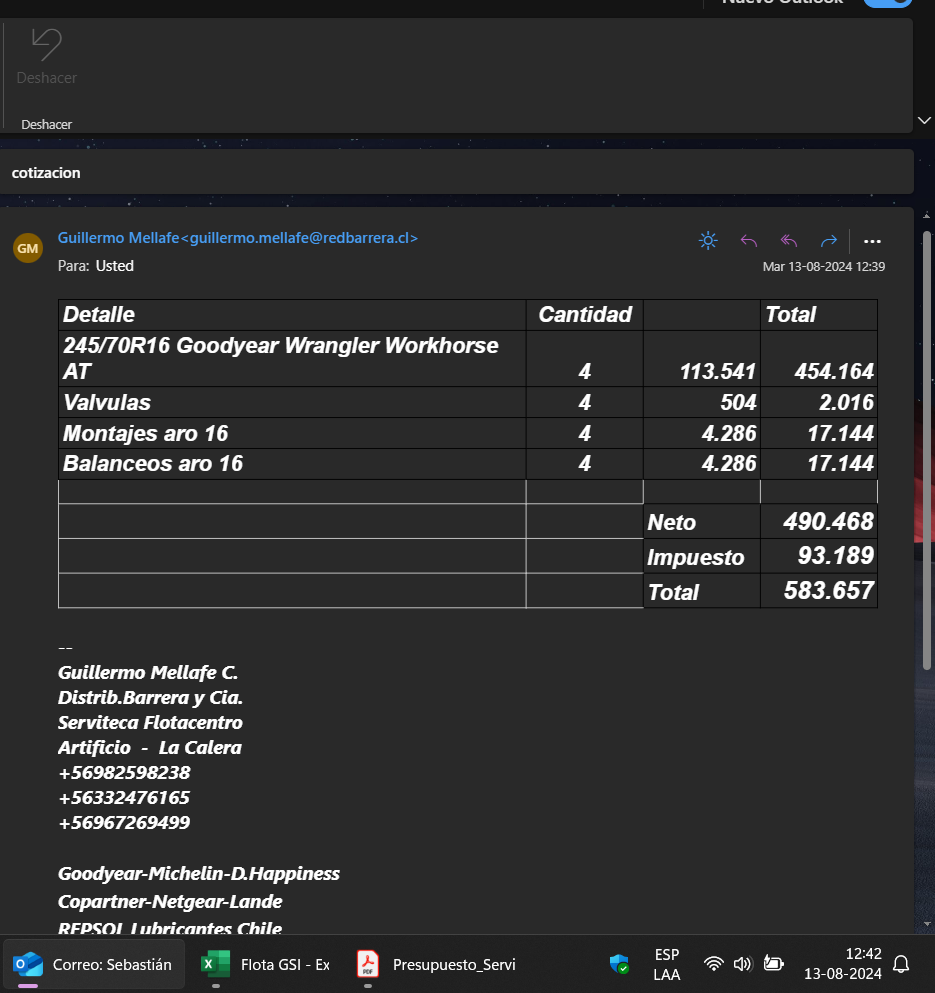Click the subject line "cotizacion"
This screenshot has width=935, height=993.
click(x=46, y=173)
